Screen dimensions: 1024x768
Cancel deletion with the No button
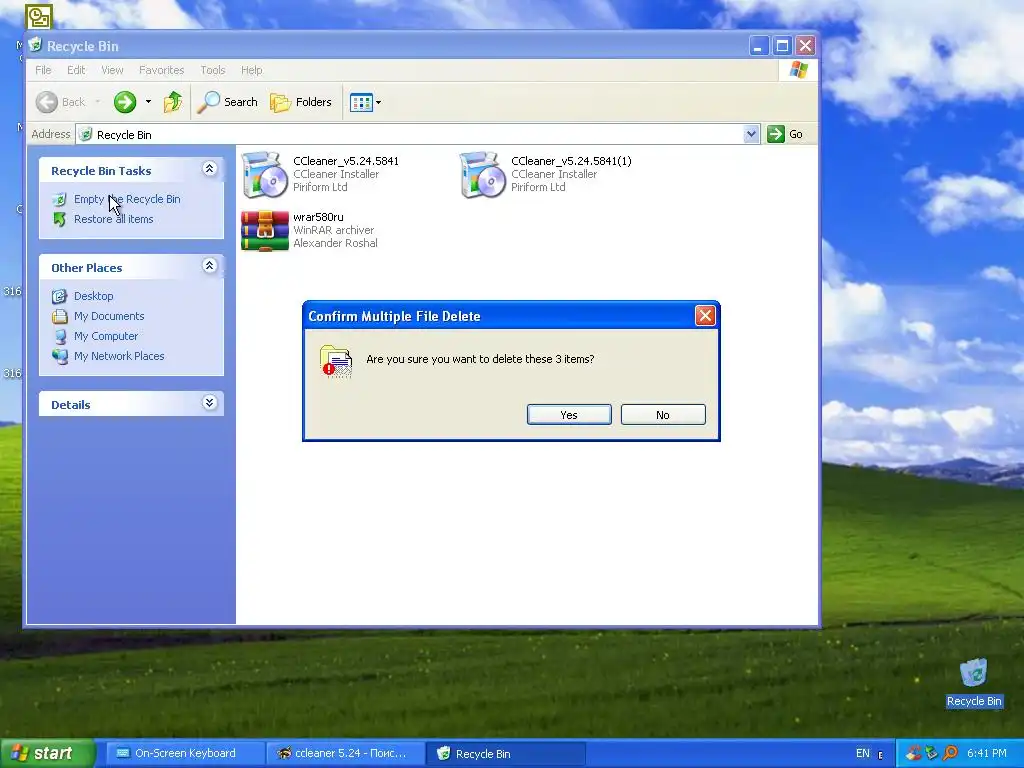click(663, 415)
